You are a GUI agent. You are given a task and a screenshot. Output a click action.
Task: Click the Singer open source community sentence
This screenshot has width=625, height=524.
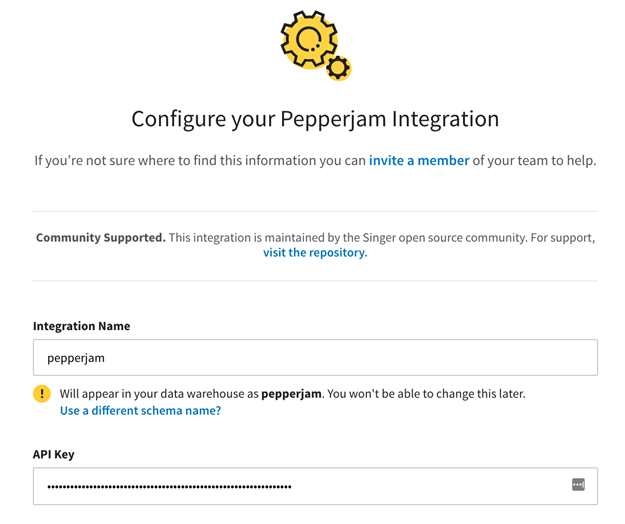click(381, 238)
